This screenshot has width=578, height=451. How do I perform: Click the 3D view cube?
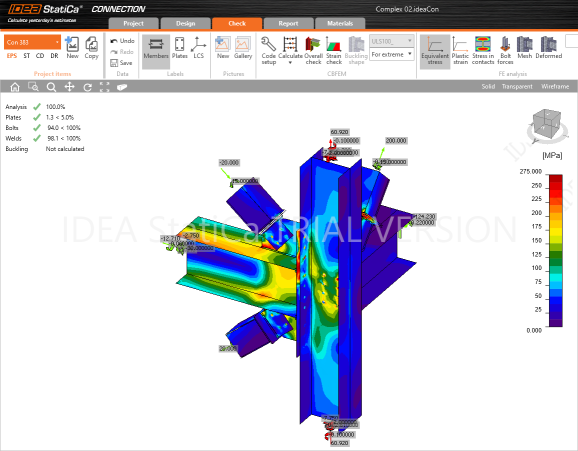tap(547, 124)
